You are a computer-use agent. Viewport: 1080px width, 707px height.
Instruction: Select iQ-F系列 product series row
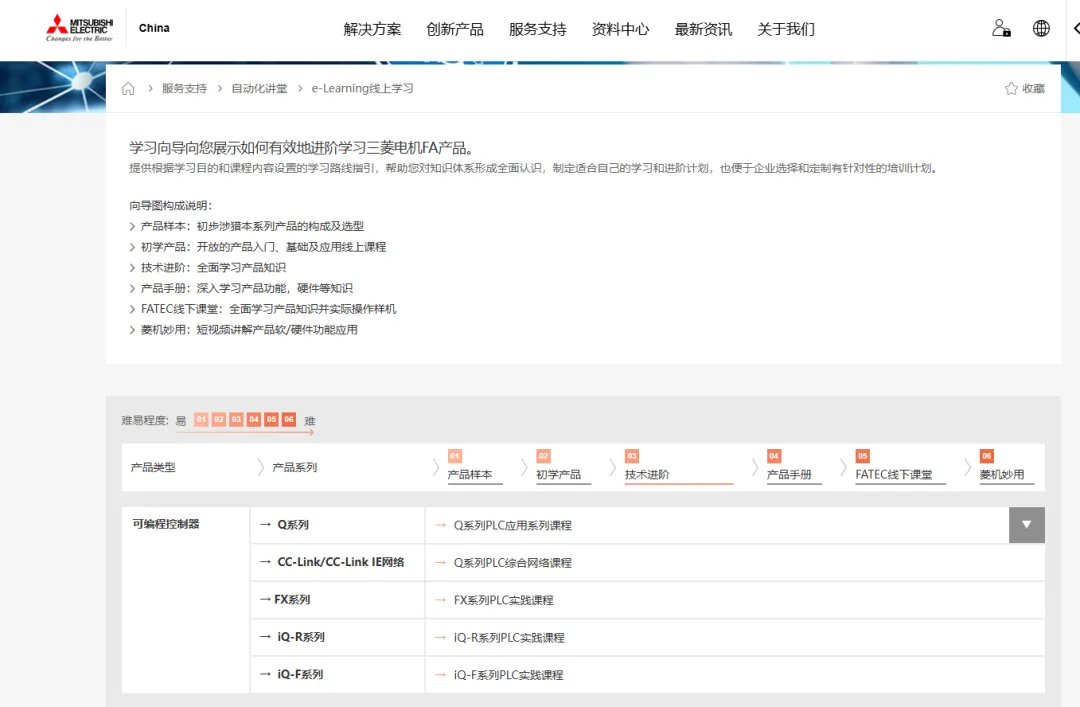tap(338, 674)
